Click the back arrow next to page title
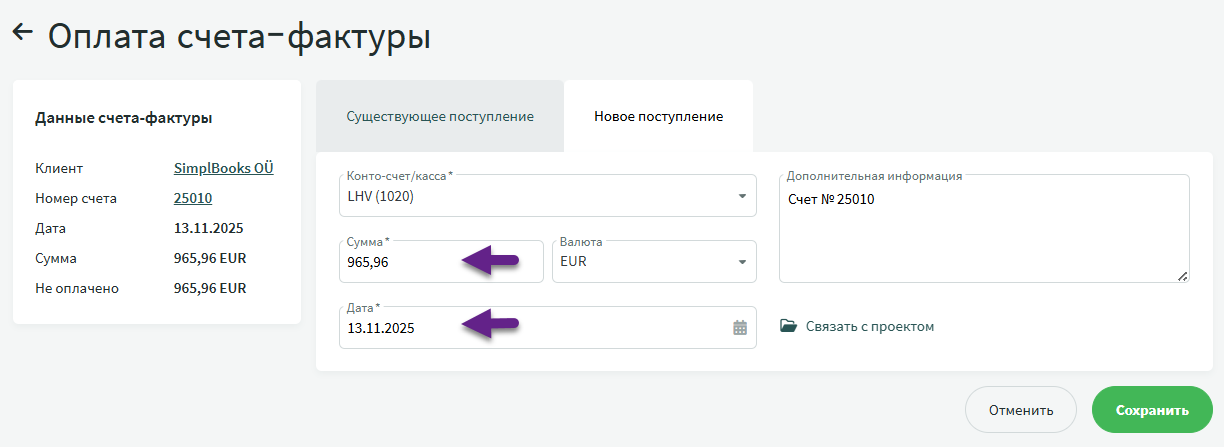This screenshot has width=1224, height=447. click(23, 33)
